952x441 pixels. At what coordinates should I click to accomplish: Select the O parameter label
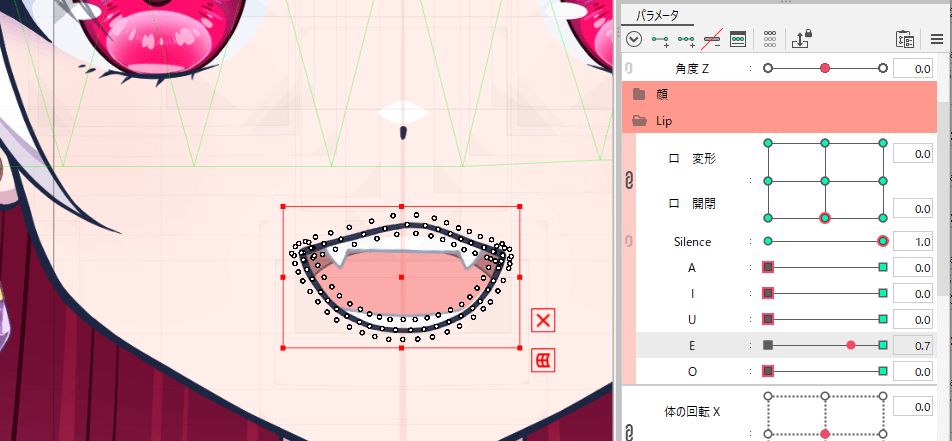[x=692, y=371]
